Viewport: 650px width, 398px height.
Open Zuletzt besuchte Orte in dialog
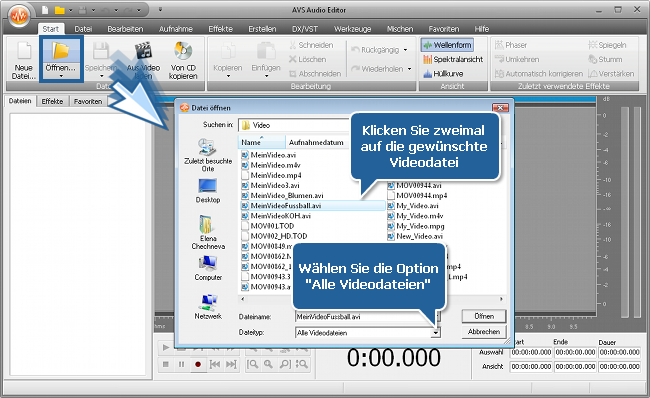208,155
